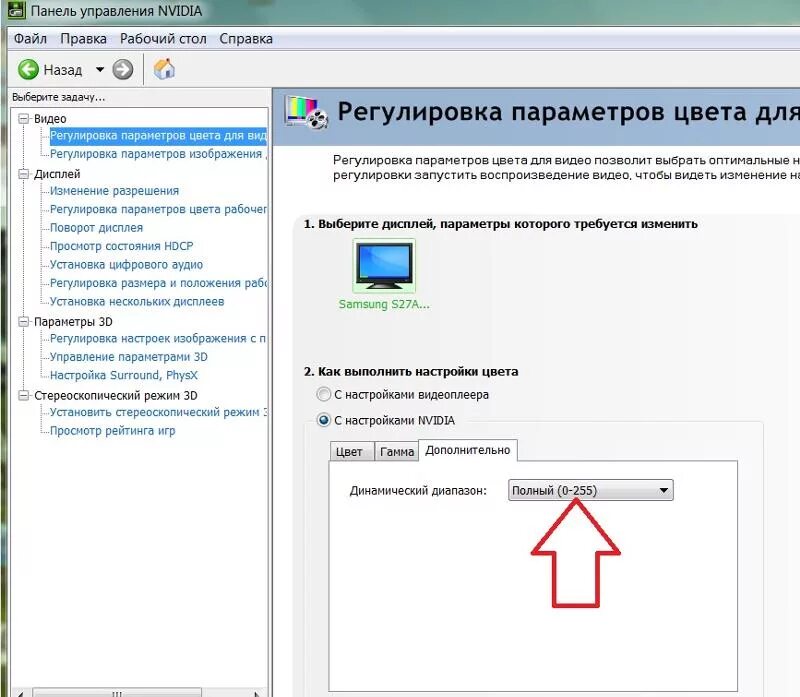This screenshot has width=800, height=697.
Task: Open 'Регулировка настроек изображения с' link
Action: tap(158, 338)
